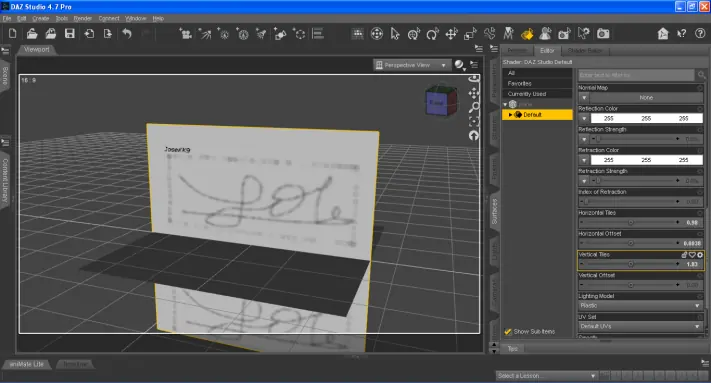Collapse the object node above Default

[x=505, y=104]
